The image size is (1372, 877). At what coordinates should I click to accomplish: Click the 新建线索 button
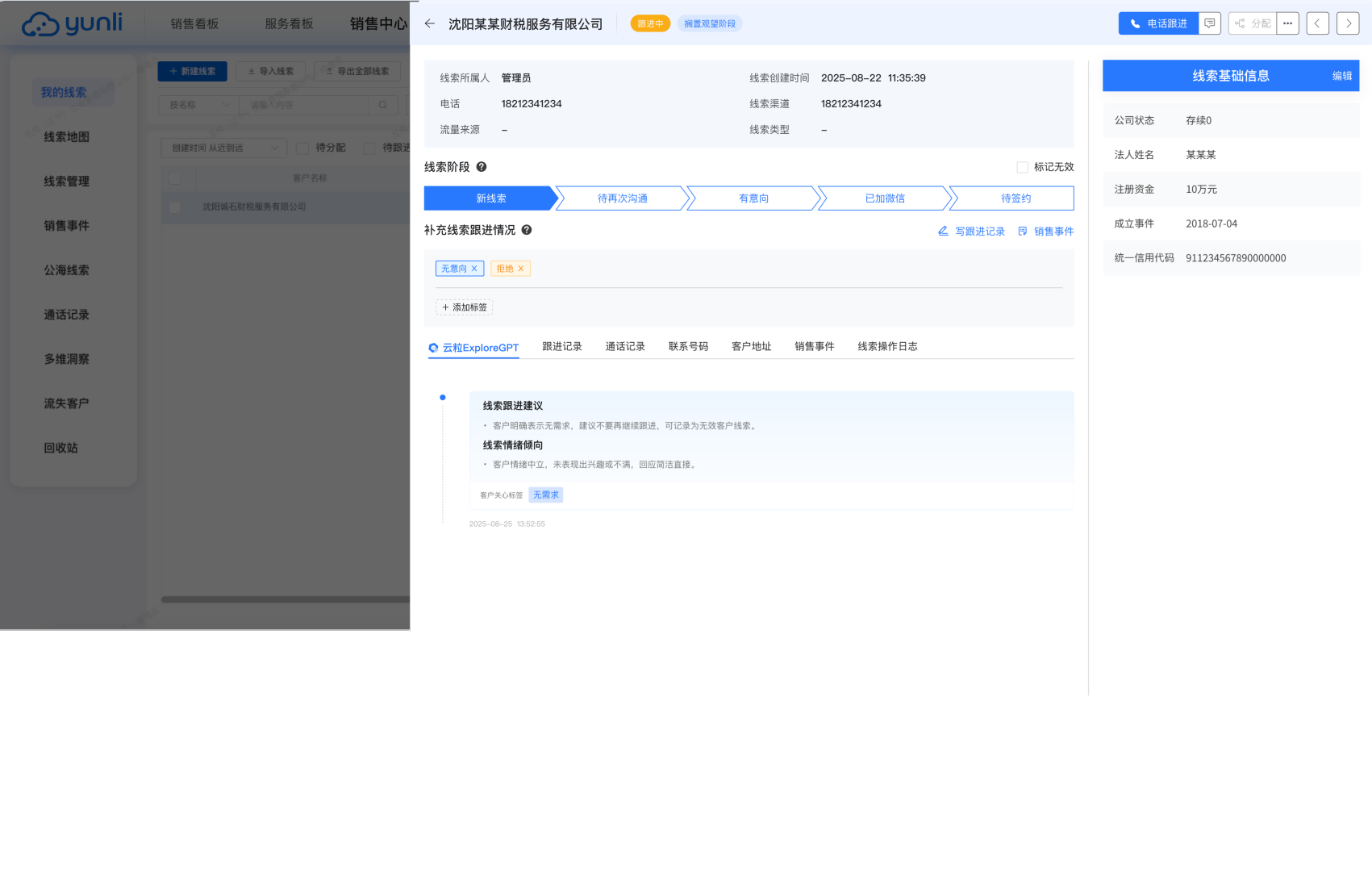[192, 71]
